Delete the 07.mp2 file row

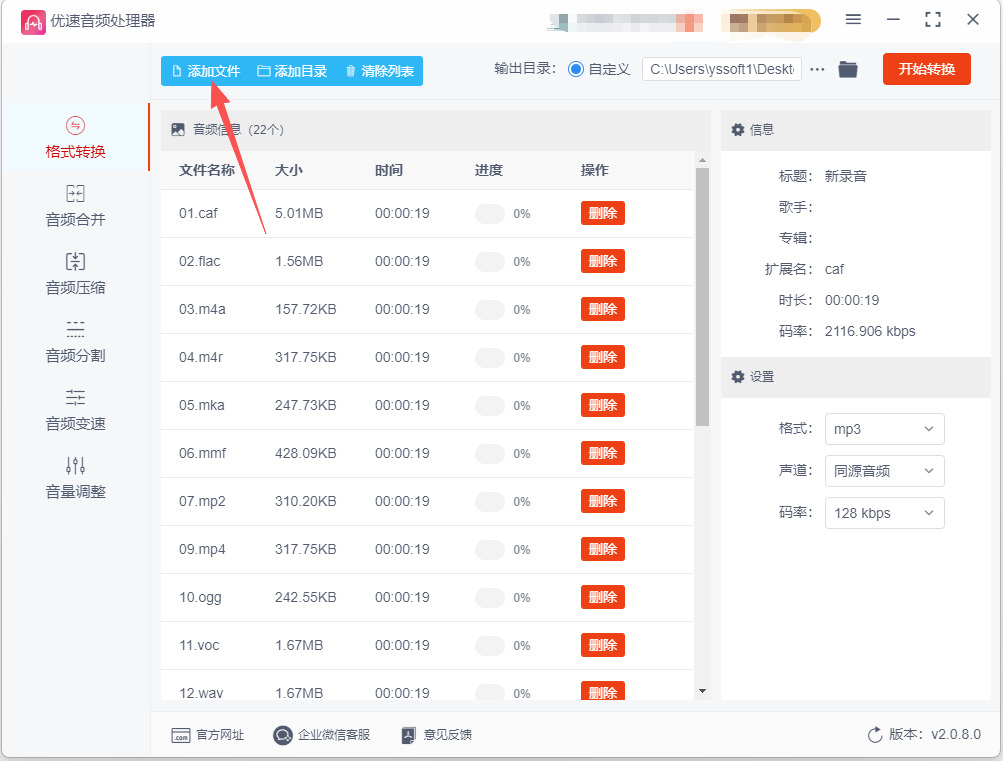(x=603, y=501)
